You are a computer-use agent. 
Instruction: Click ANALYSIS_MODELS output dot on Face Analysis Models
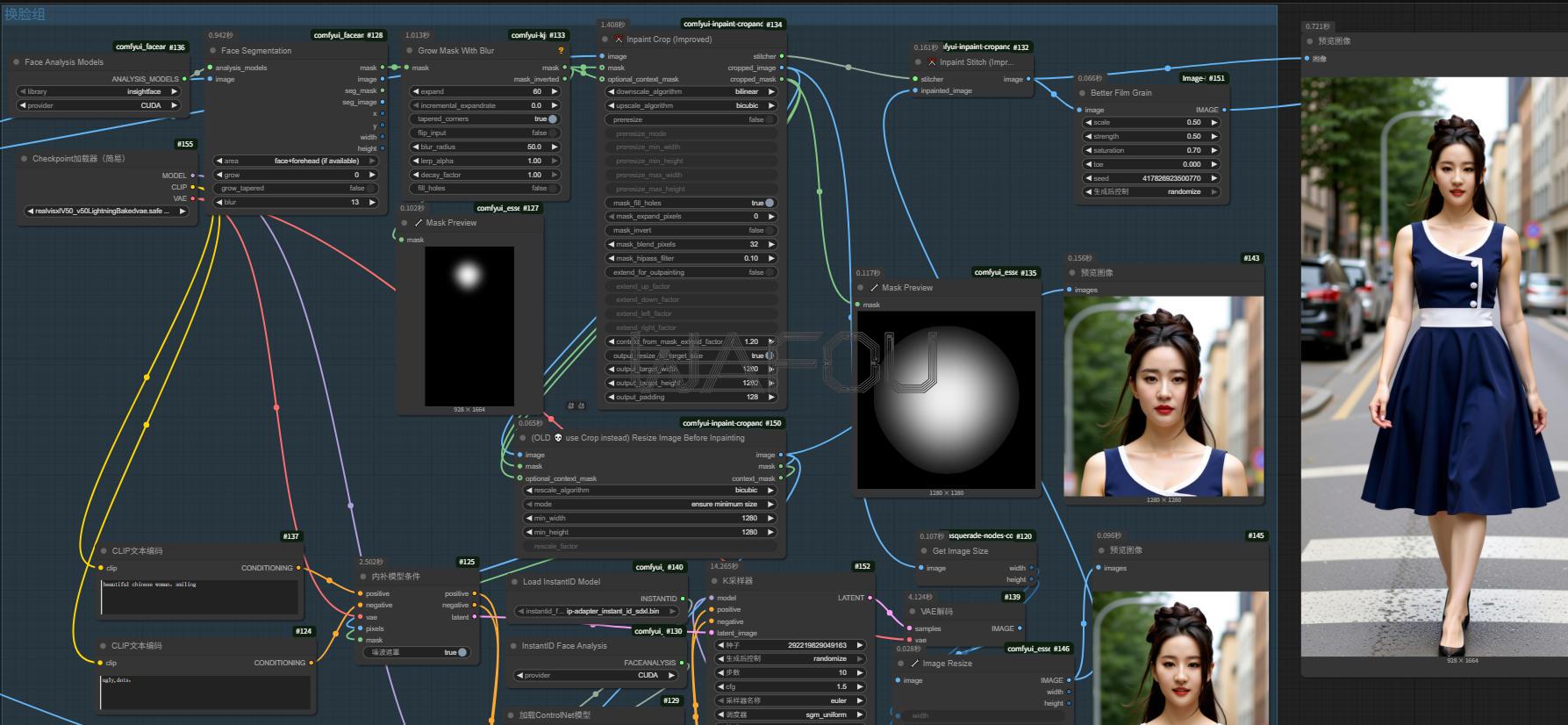(185, 79)
